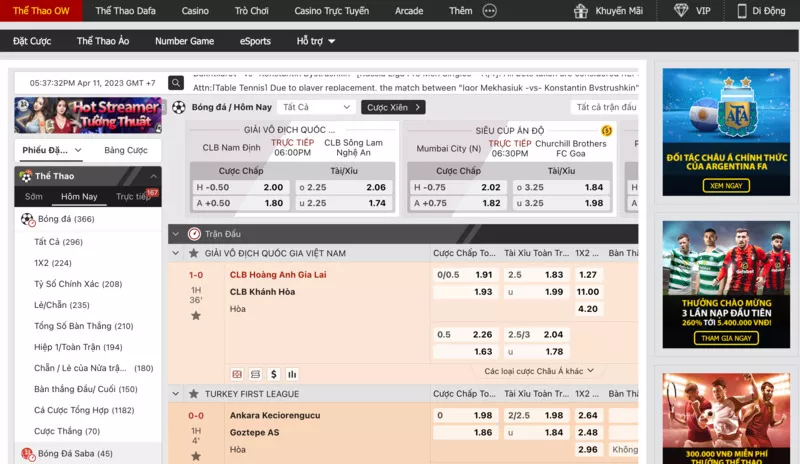The height and width of the screenshot is (464, 800).
Task: Bet o 3.25 at 1.84 on Mumbai City card
Action: pos(560,187)
